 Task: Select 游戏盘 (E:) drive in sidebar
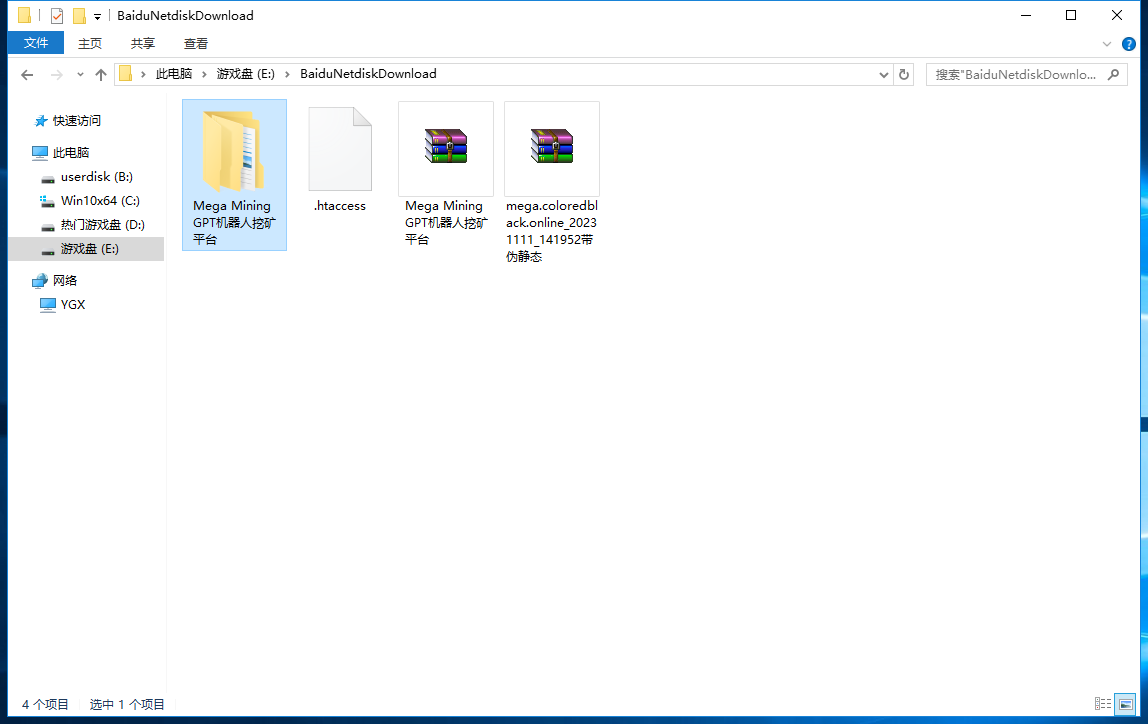86,249
